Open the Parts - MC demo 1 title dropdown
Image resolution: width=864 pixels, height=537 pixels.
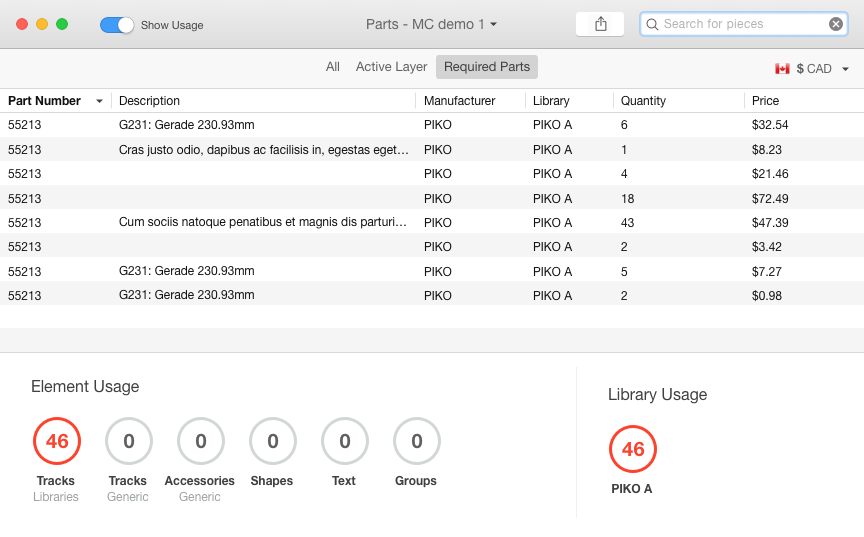click(431, 24)
